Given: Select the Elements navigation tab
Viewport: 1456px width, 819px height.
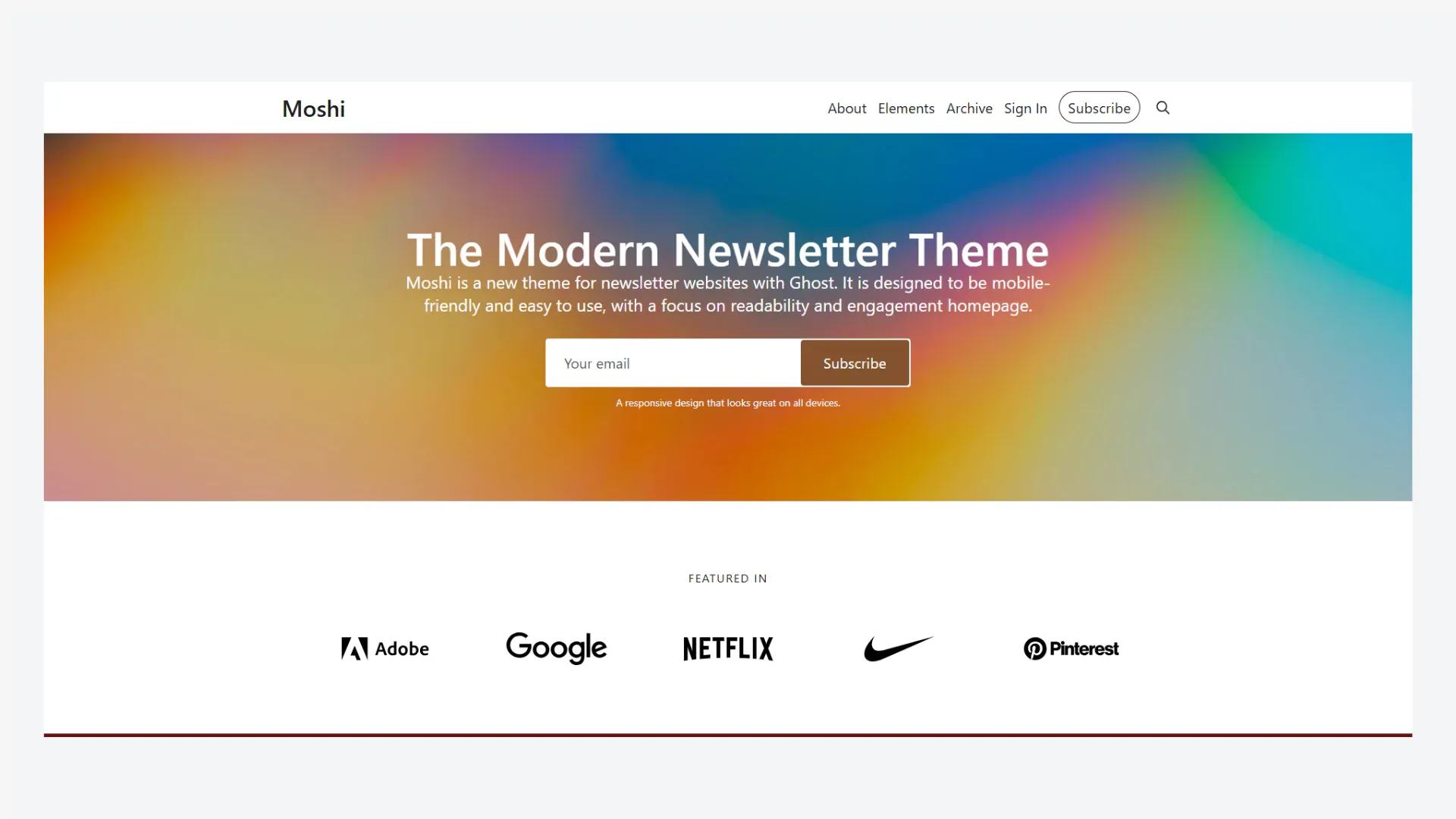Looking at the screenshot, I should (x=906, y=107).
